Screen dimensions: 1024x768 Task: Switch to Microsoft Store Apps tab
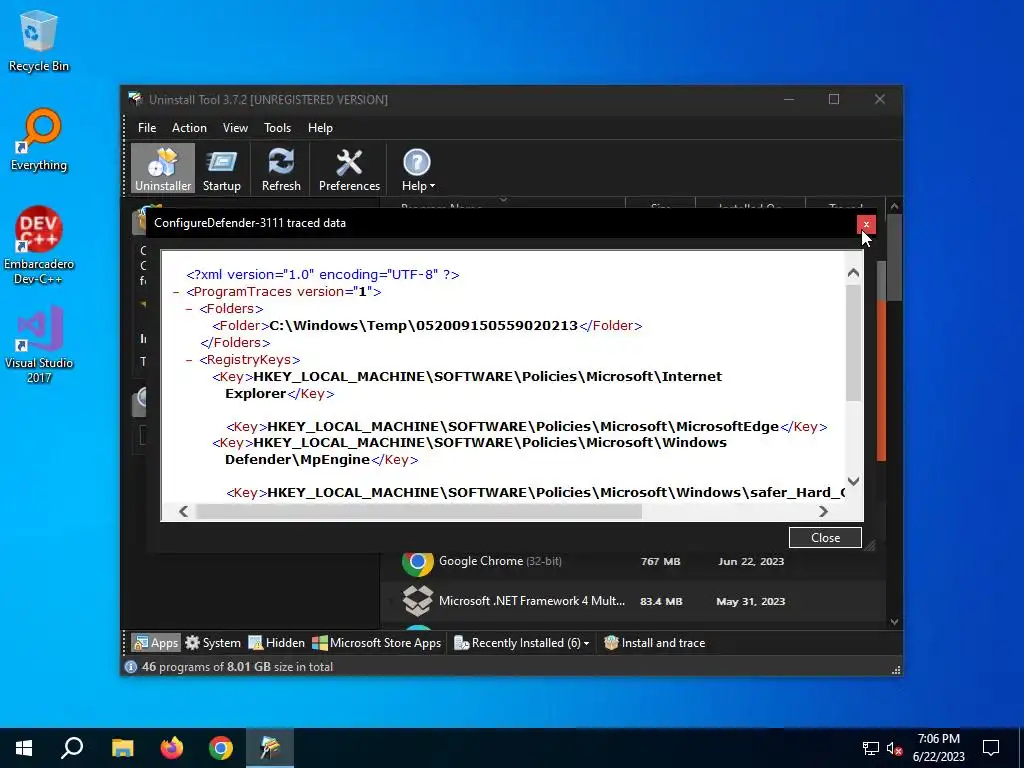[377, 643]
